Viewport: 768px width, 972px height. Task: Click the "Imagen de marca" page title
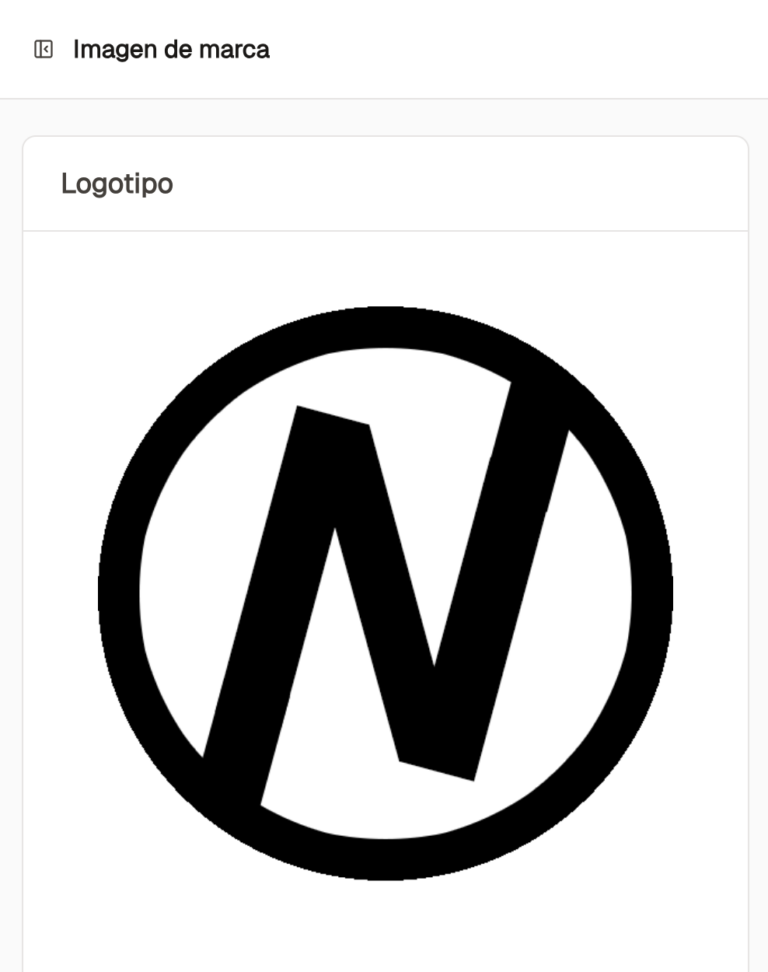[171, 50]
